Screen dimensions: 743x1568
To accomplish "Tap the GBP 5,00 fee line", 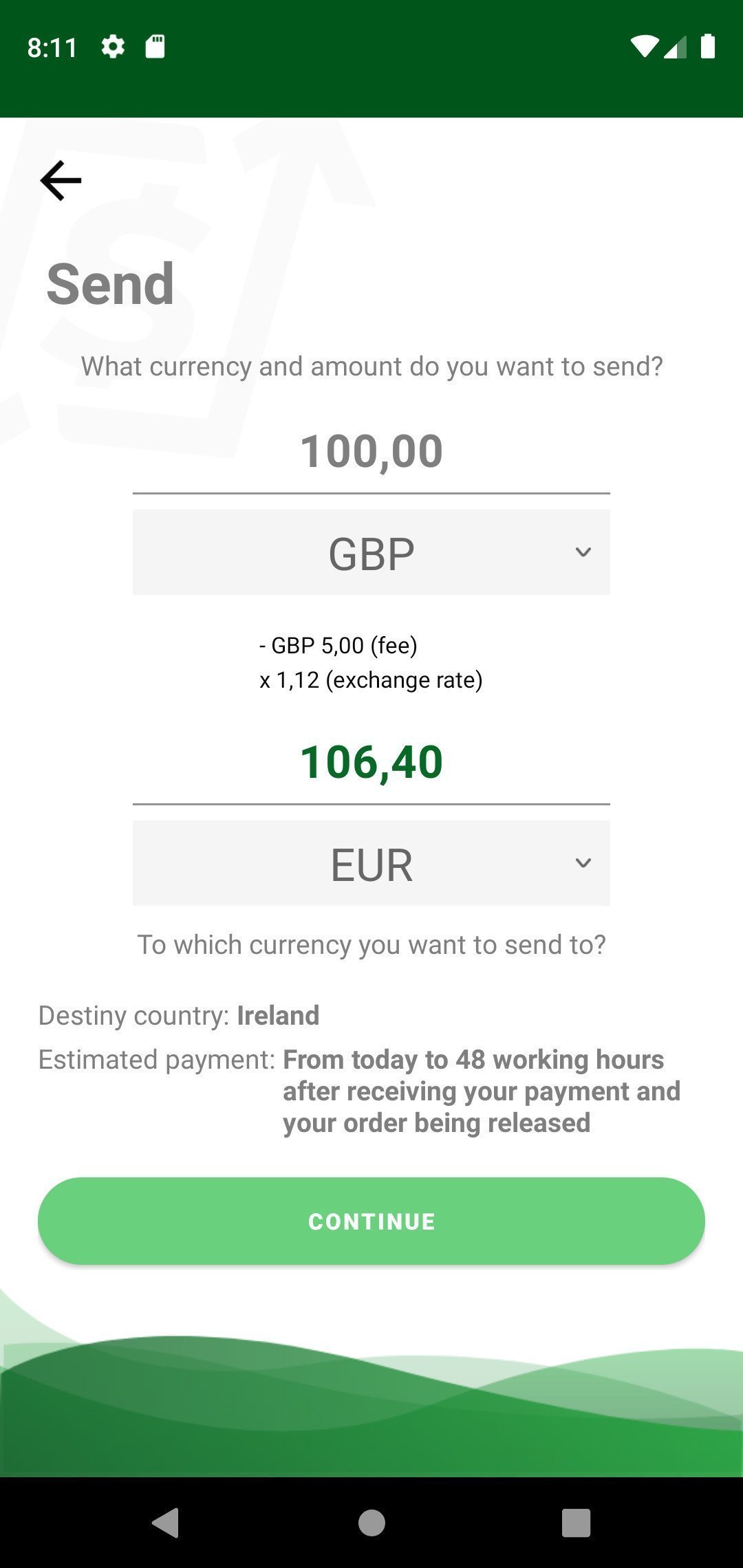I will pos(338,646).
